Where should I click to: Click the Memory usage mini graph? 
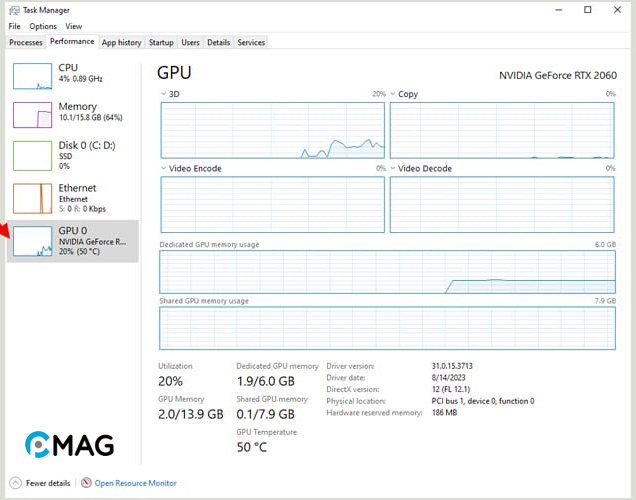coord(32,115)
